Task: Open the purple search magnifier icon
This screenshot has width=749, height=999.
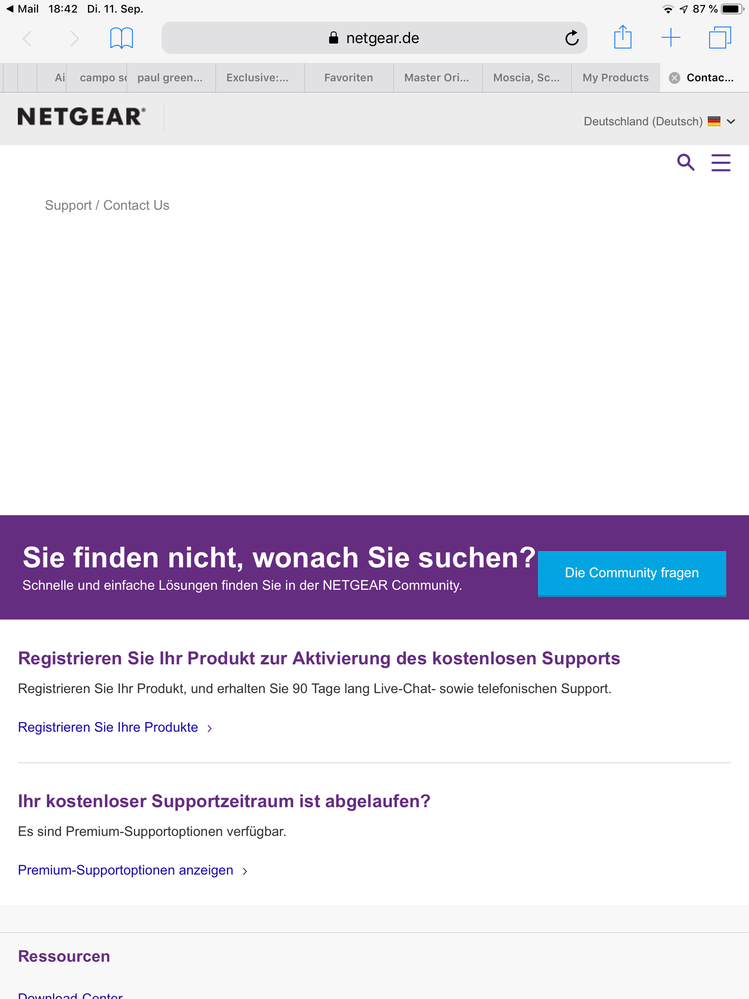Action: click(x=685, y=162)
